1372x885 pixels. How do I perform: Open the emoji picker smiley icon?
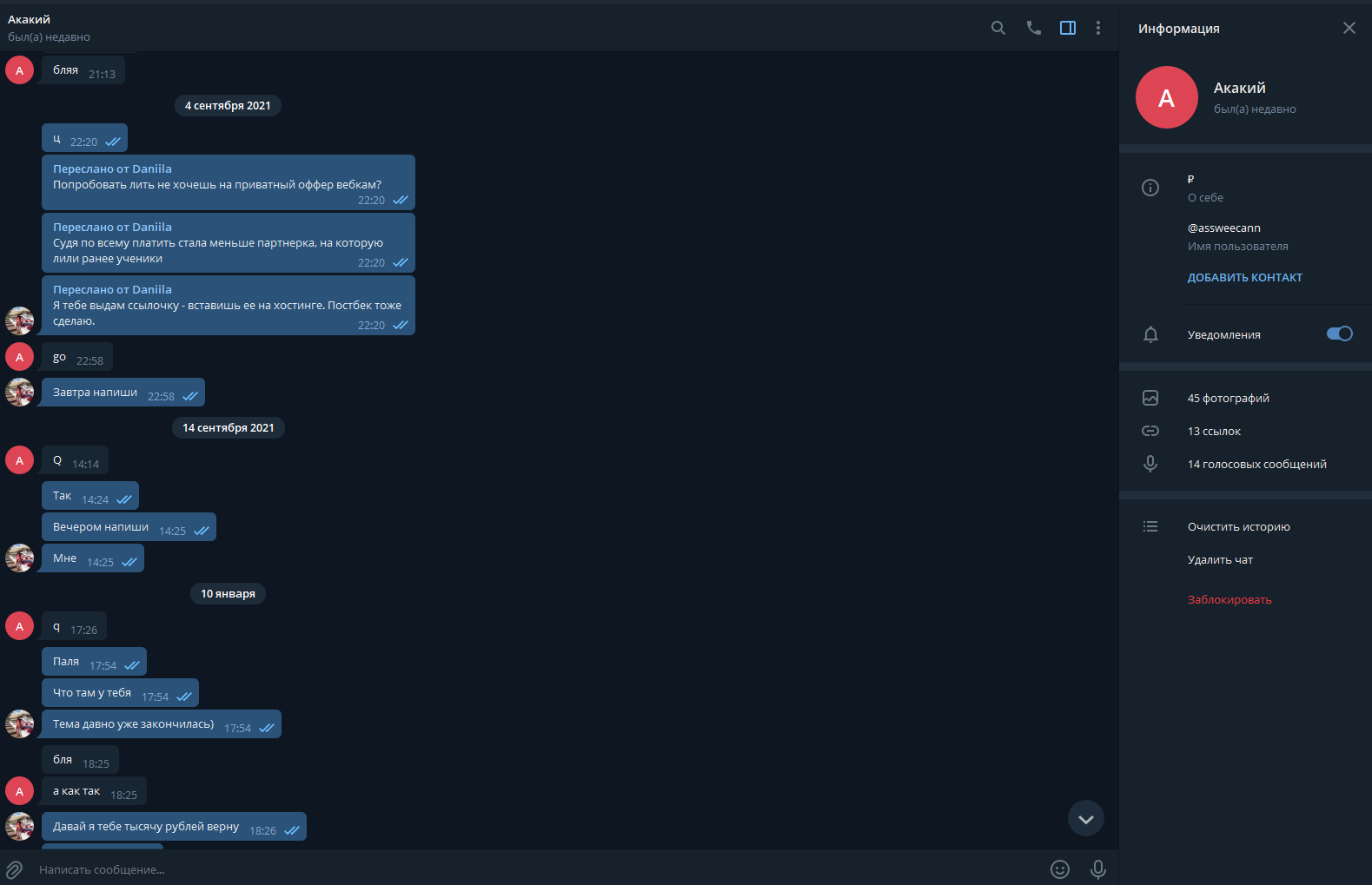tap(1060, 869)
